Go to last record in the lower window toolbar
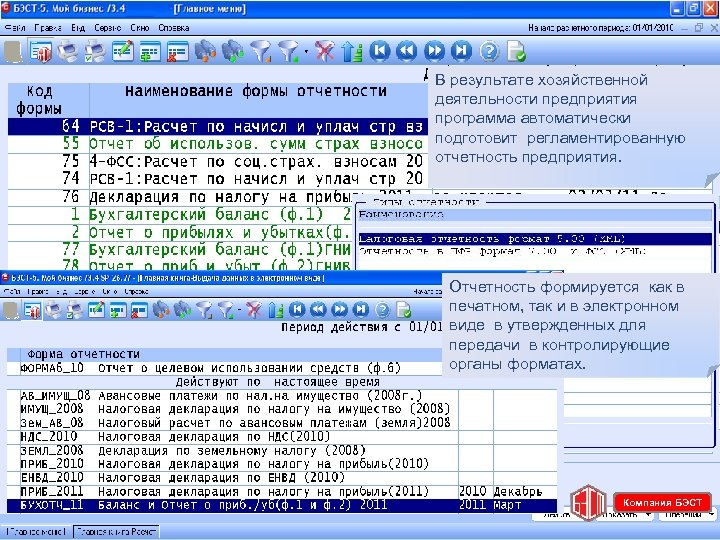 361,310
